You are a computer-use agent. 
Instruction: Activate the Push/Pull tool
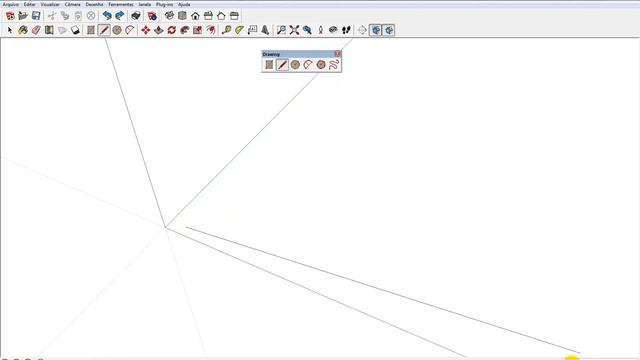click(x=159, y=30)
